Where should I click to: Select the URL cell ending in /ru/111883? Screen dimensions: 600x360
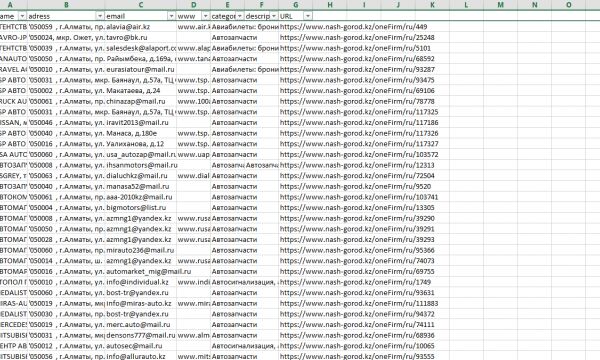tap(296, 303)
